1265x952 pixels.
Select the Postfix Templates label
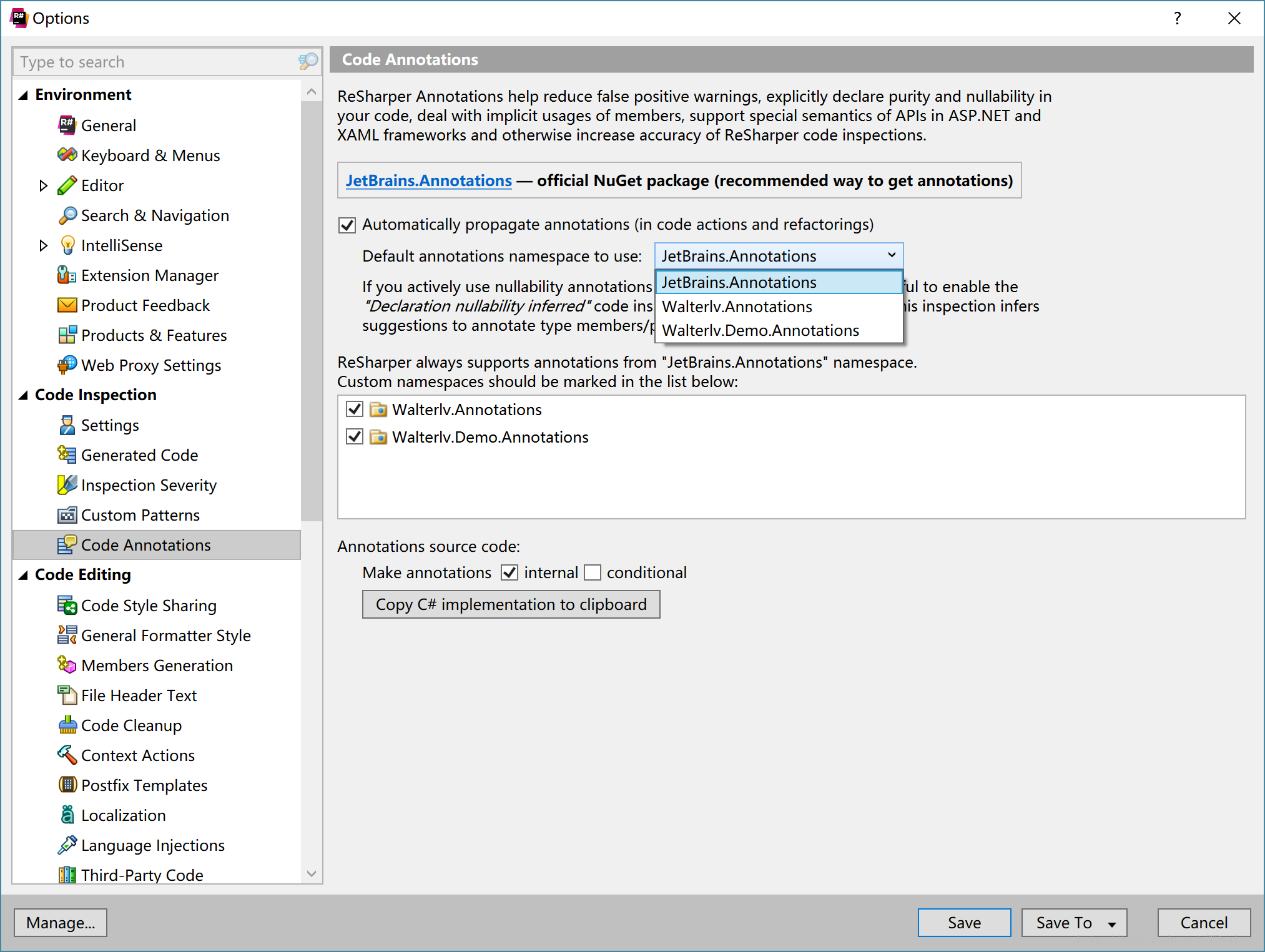click(144, 785)
